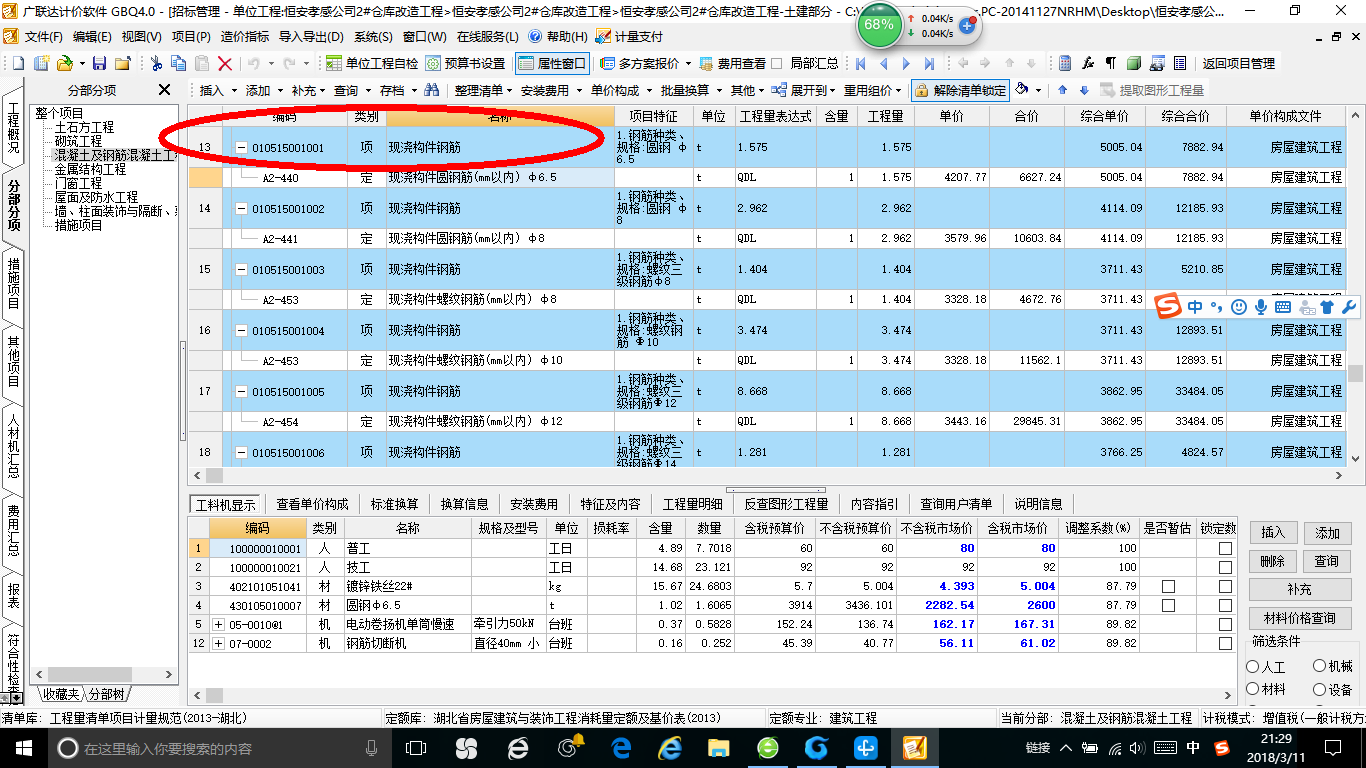The height and width of the screenshot is (768, 1366).
Task: Open the calculator icon in the toolbar
Action: (1065, 63)
